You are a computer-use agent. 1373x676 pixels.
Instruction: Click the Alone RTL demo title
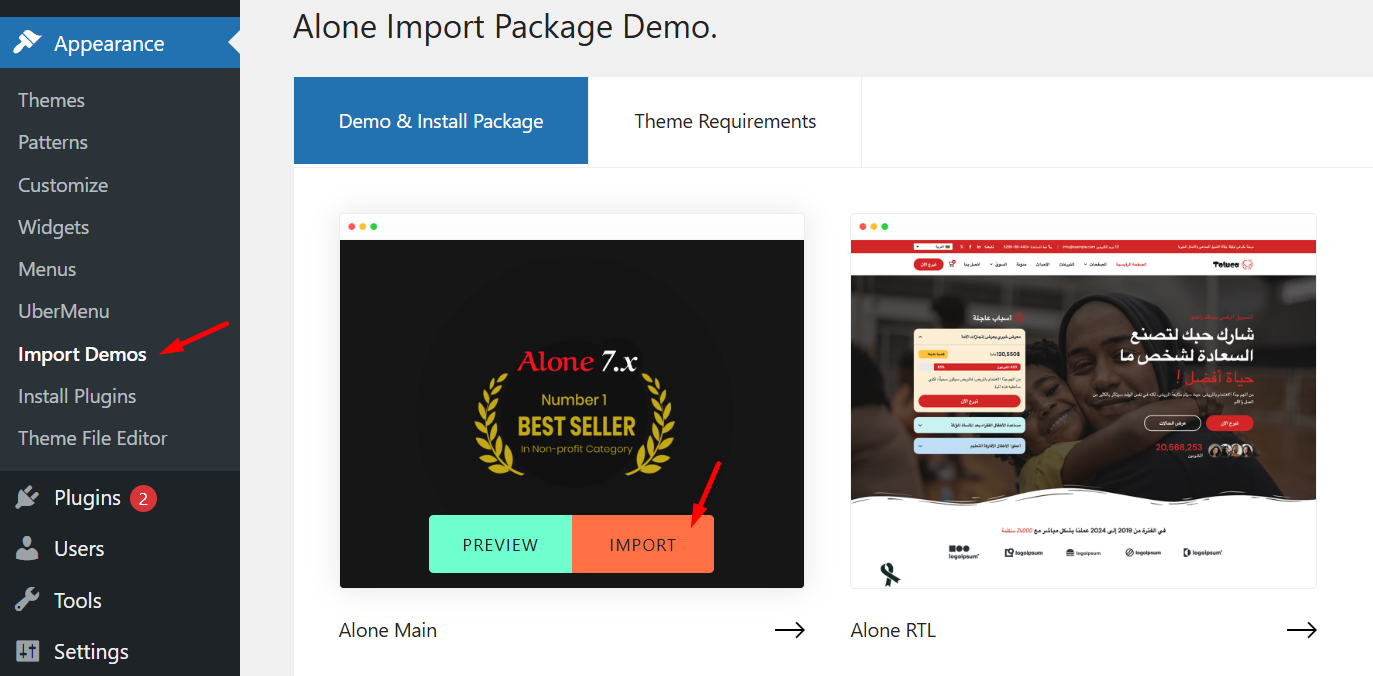point(893,630)
